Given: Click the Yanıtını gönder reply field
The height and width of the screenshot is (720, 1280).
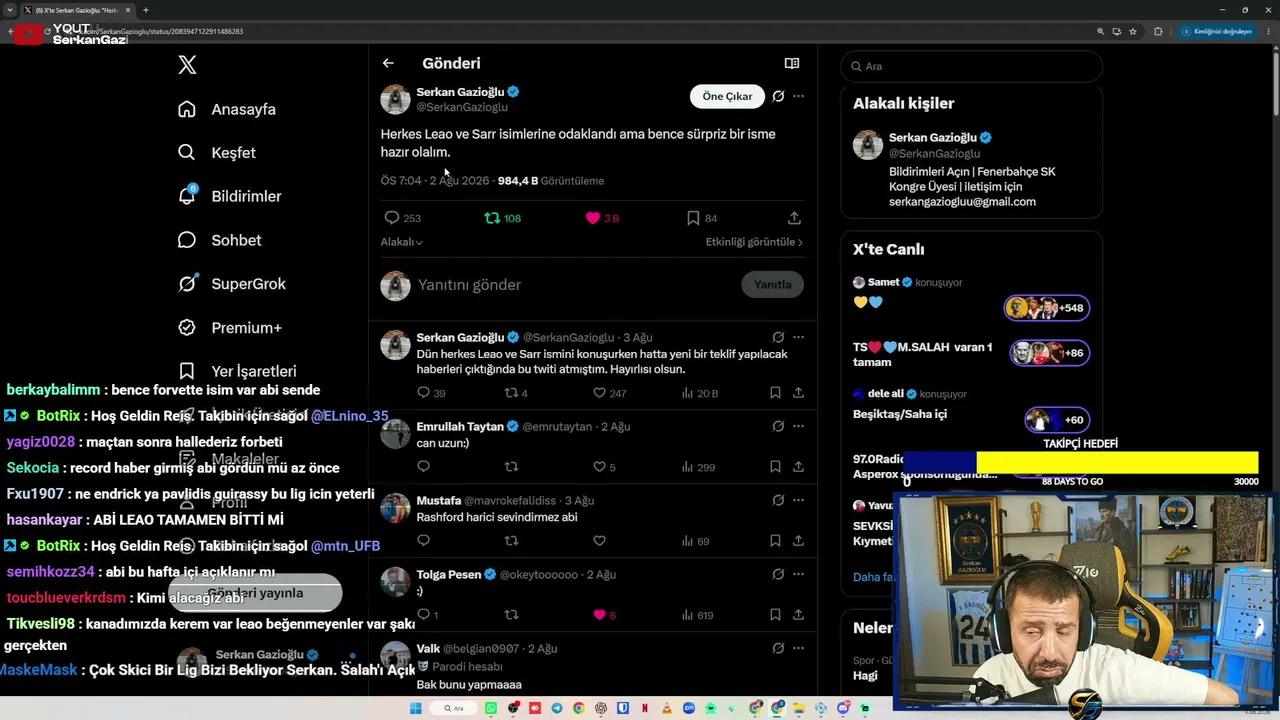Looking at the screenshot, I should pyautogui.click(x=575, y=285).
